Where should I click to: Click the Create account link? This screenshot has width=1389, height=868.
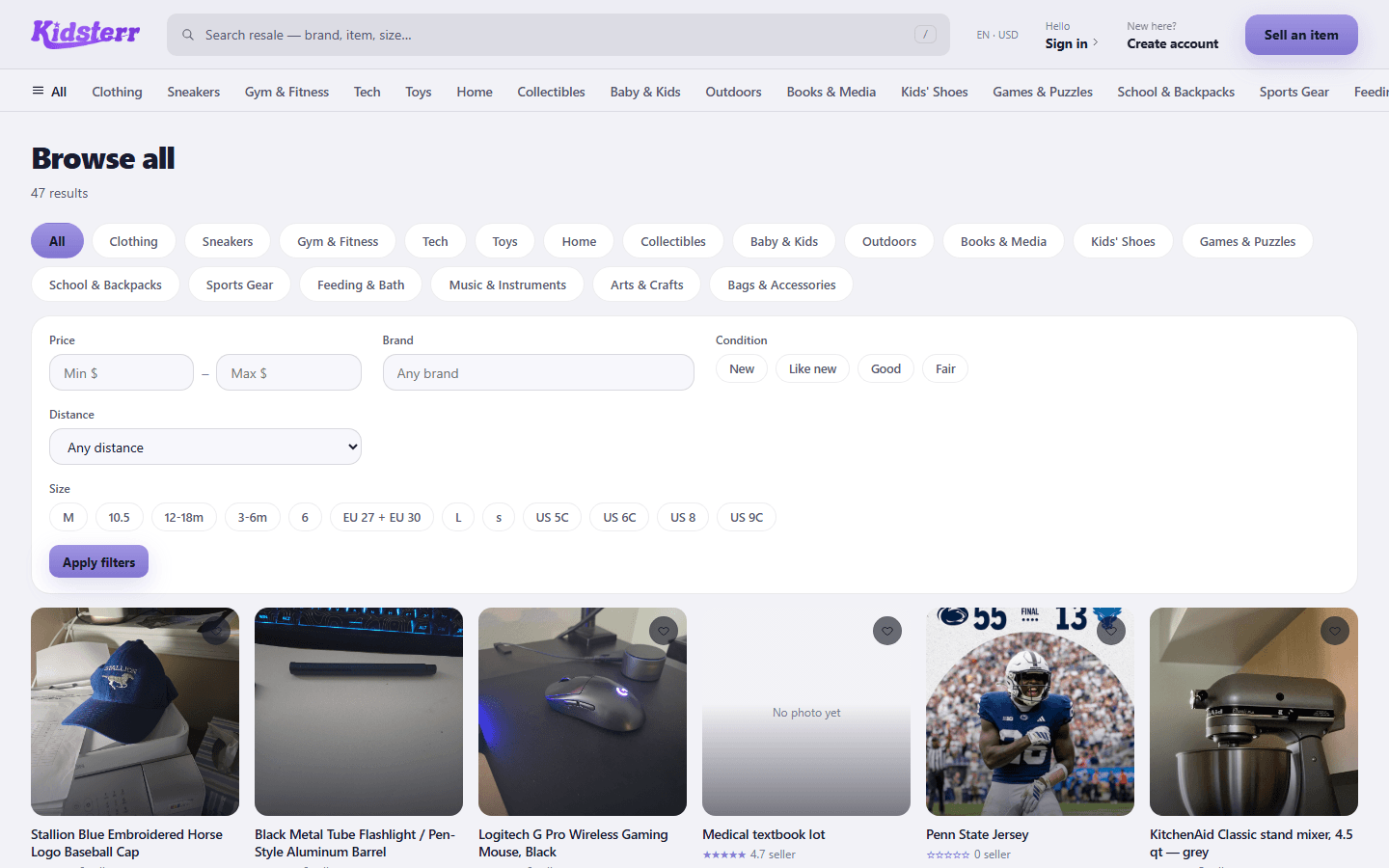coord(1173,43)
